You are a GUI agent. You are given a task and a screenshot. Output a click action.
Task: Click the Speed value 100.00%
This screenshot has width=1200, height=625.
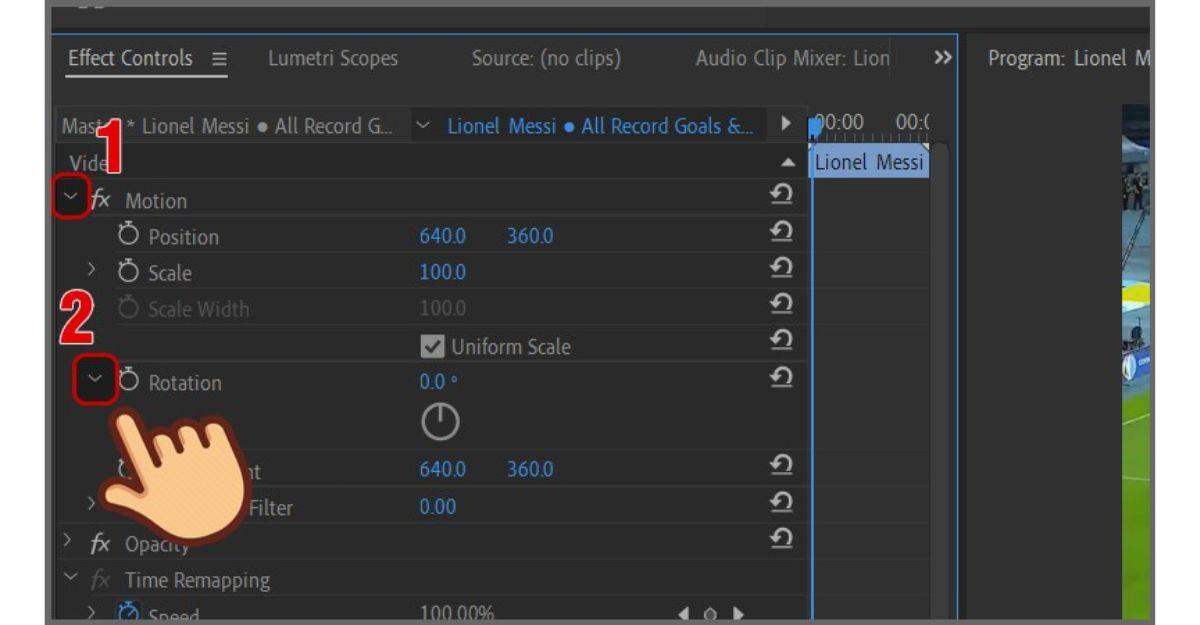pos(457,613)
